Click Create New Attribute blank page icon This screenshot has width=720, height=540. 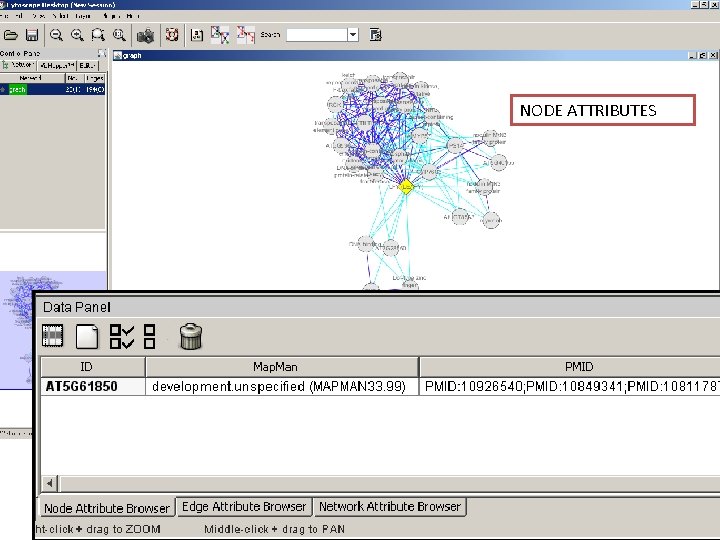(86, 337)
